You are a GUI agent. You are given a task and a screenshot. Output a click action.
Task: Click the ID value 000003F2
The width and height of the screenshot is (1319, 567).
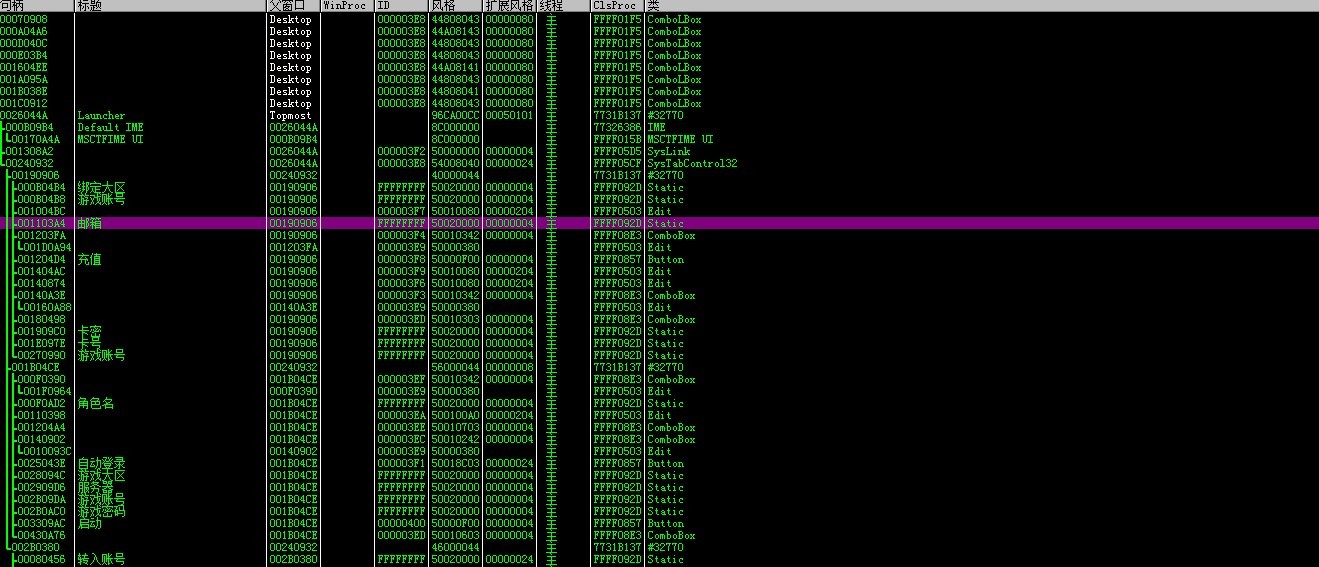point(401,152)
